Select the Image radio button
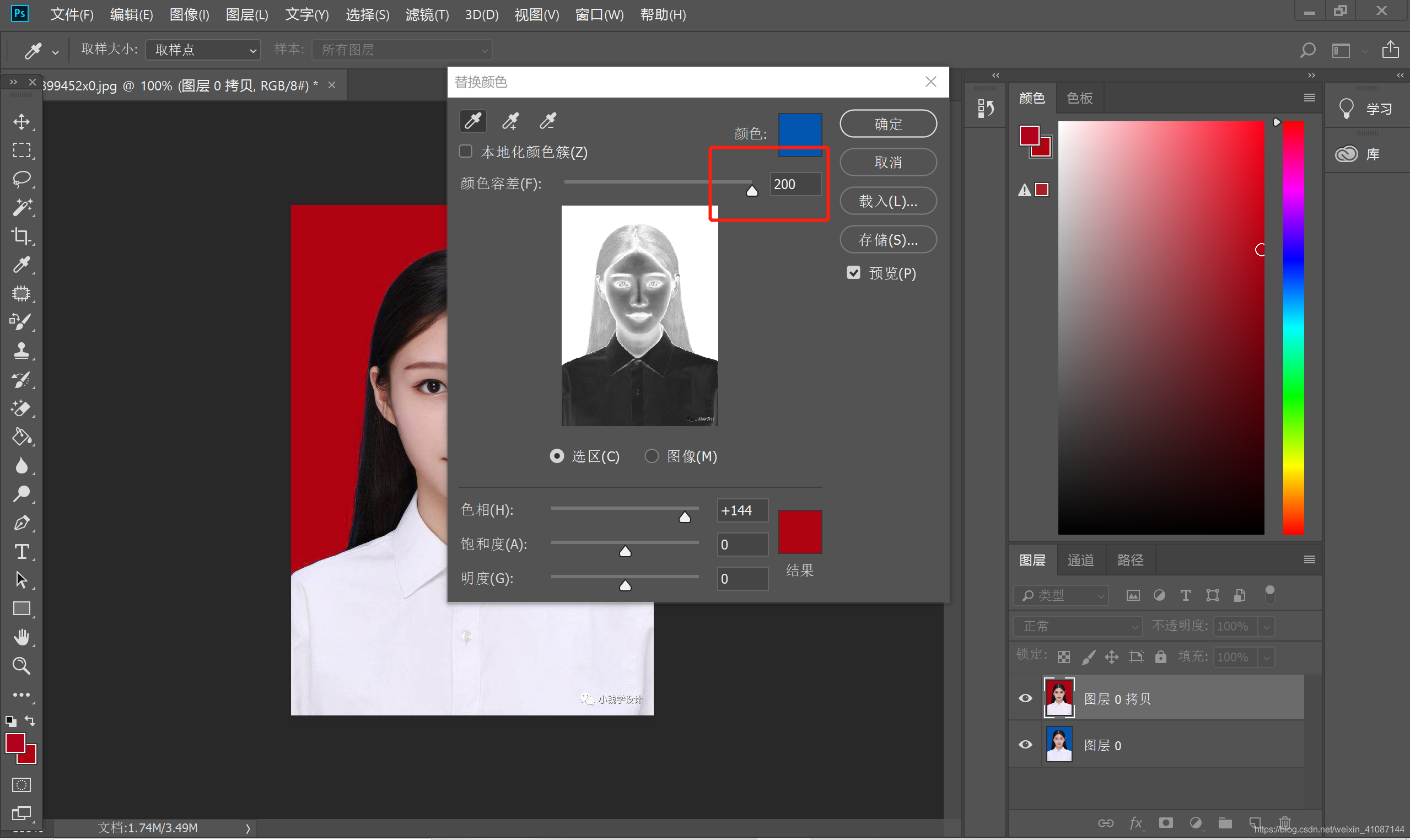Viewport: 1410px width, 840px height. coord(652,456)
